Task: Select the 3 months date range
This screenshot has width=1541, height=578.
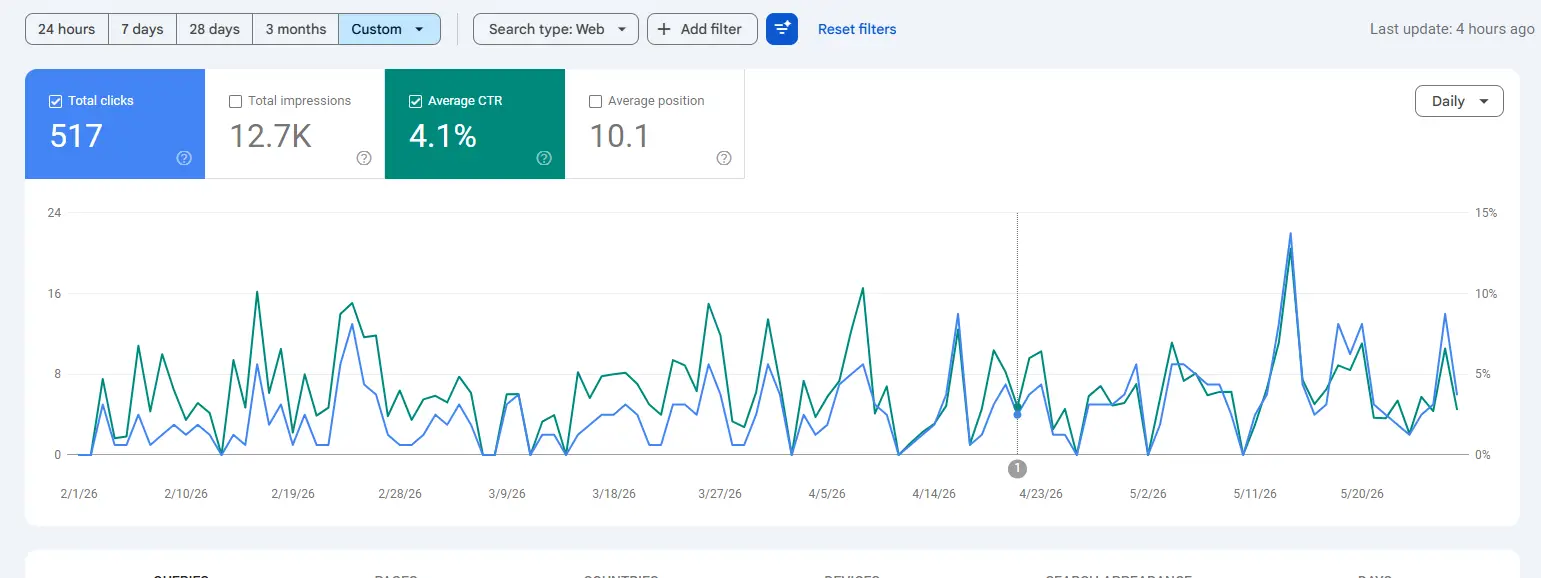Action: pos(296,29)
